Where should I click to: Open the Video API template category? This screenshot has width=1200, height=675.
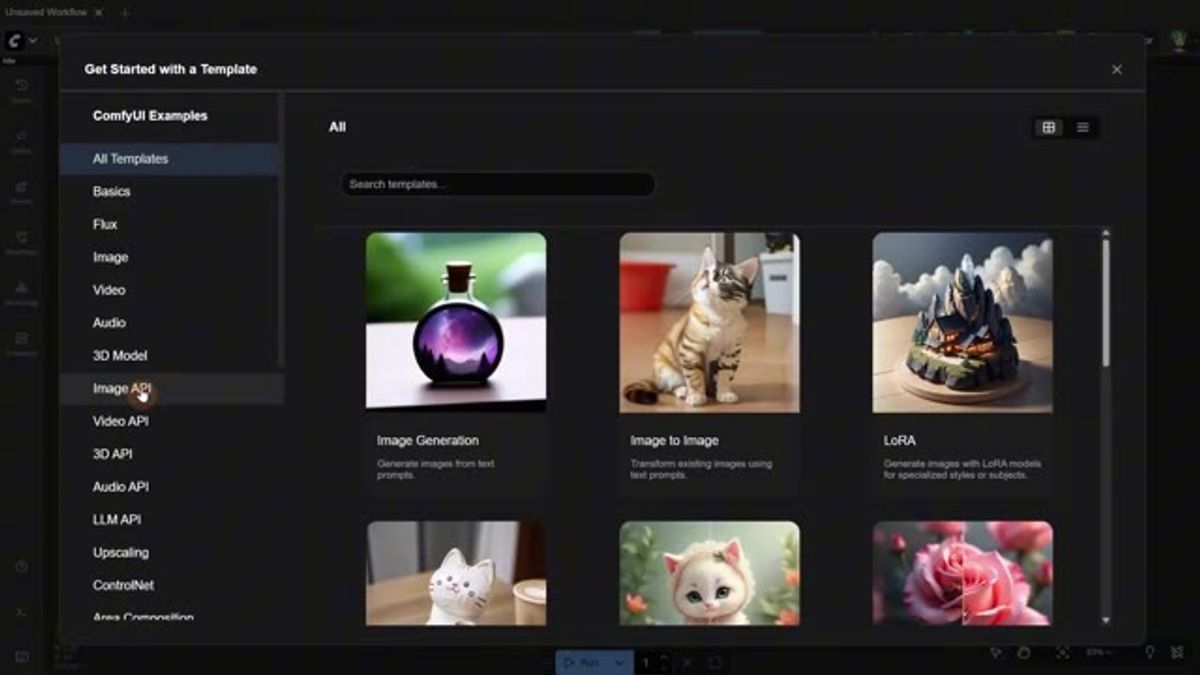coord(169,421)
